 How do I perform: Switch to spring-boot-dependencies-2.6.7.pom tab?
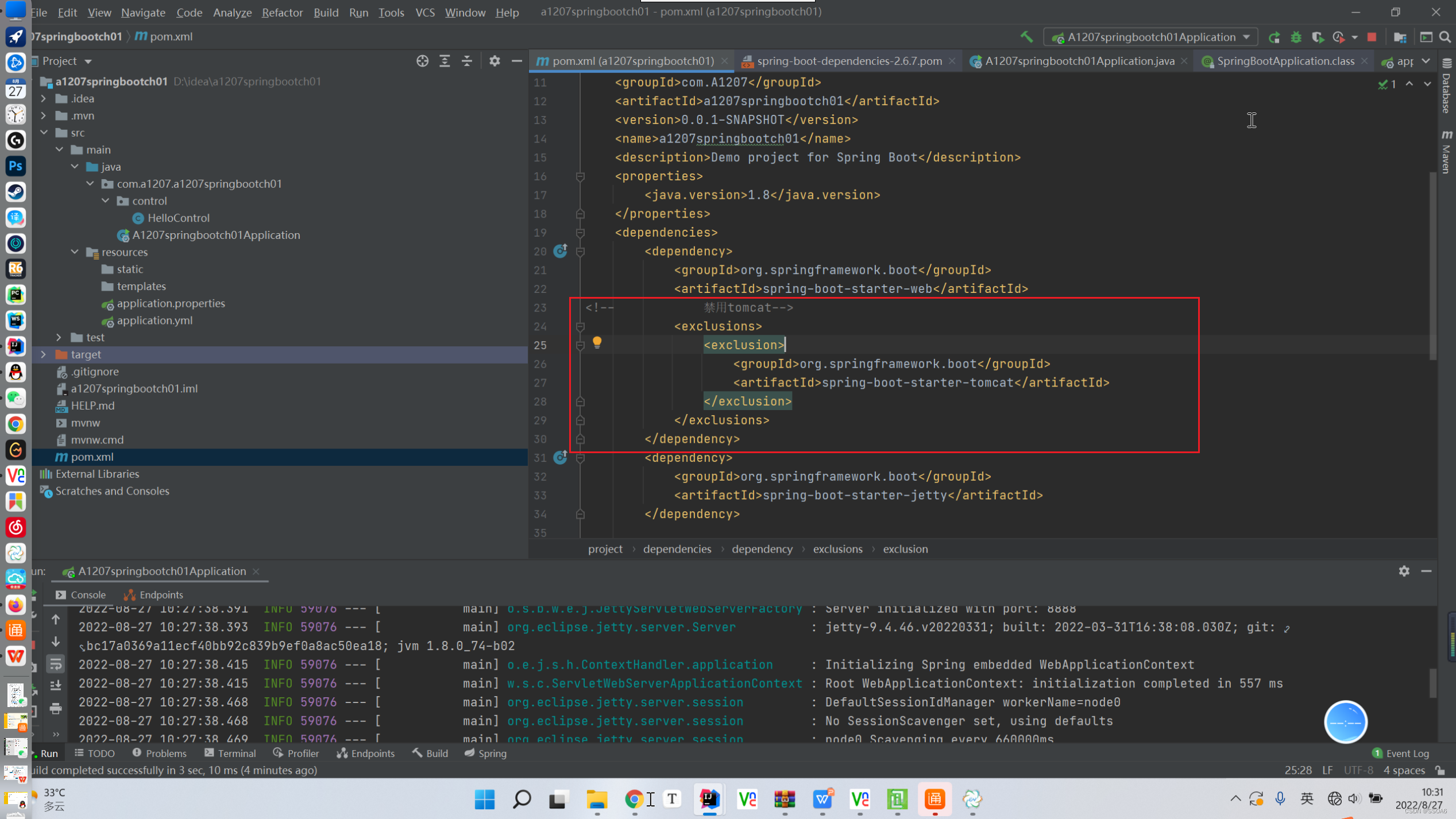coord(849,61)
